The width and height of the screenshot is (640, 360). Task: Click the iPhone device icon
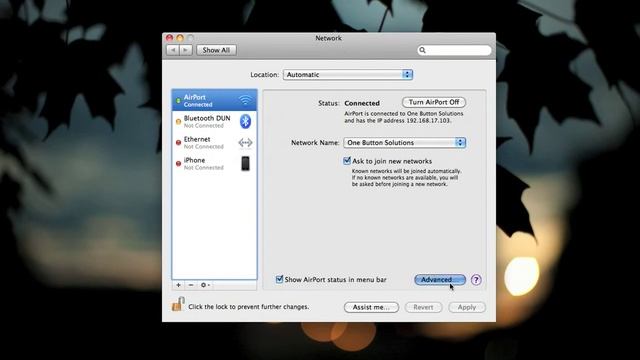click(245, 164)
